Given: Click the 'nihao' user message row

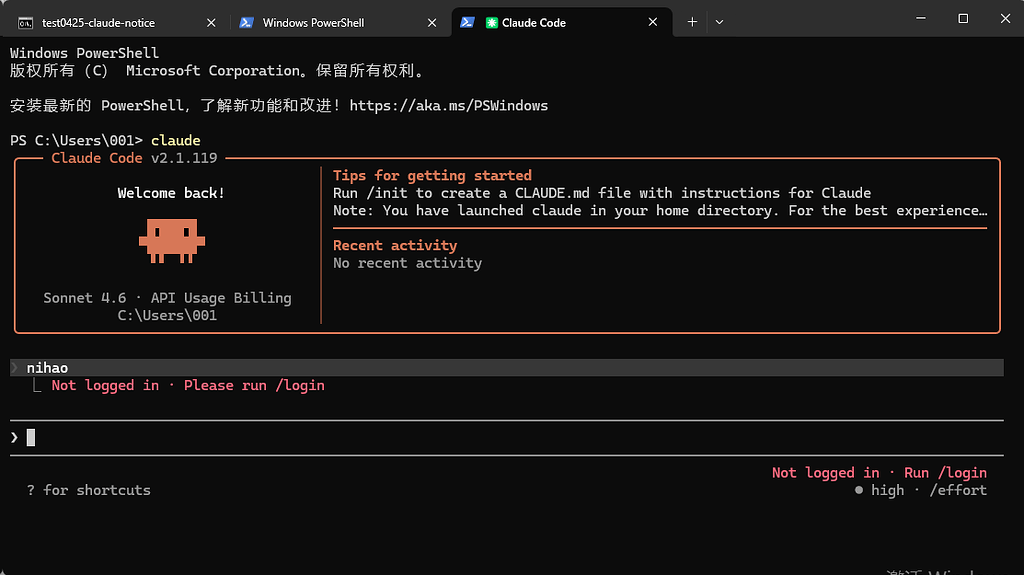Looking at the screenshot, I should [507, 368].
